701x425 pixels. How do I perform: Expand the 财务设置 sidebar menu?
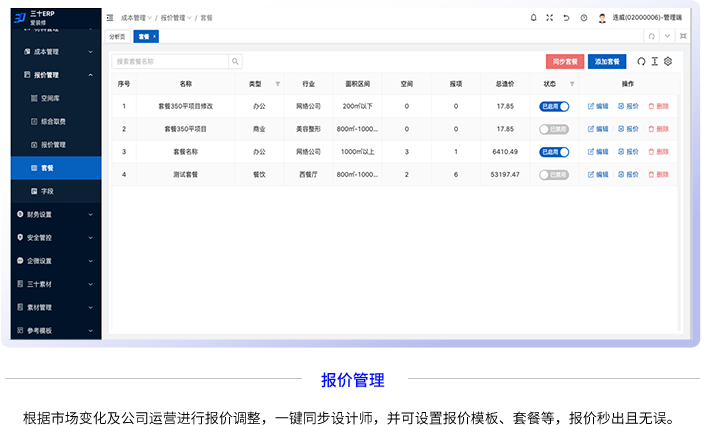point(53,214)
